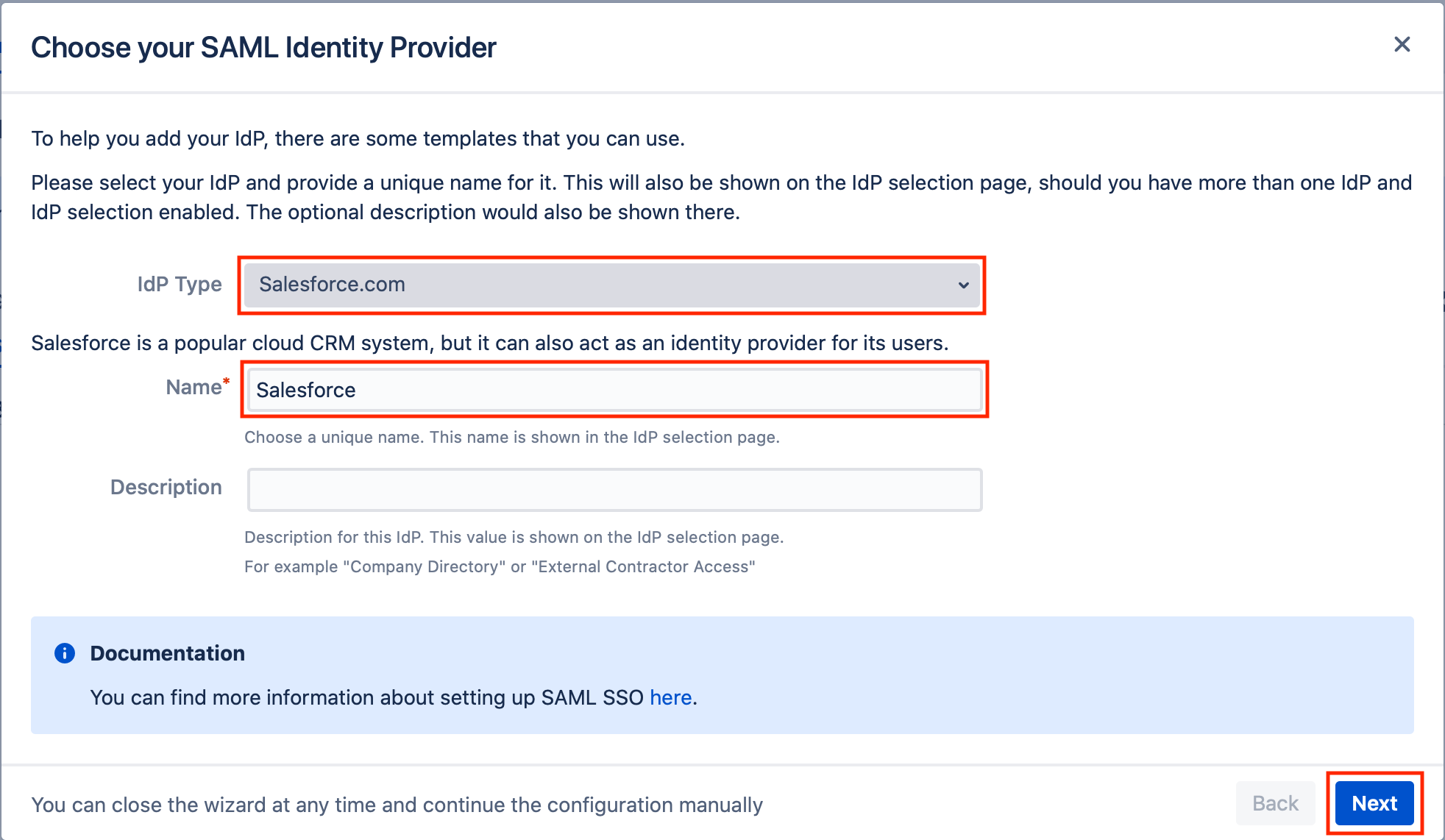Click the footer note about closing the wizard
The height and width of the screenshot is (840, 1445).
(x=397, y=805)
